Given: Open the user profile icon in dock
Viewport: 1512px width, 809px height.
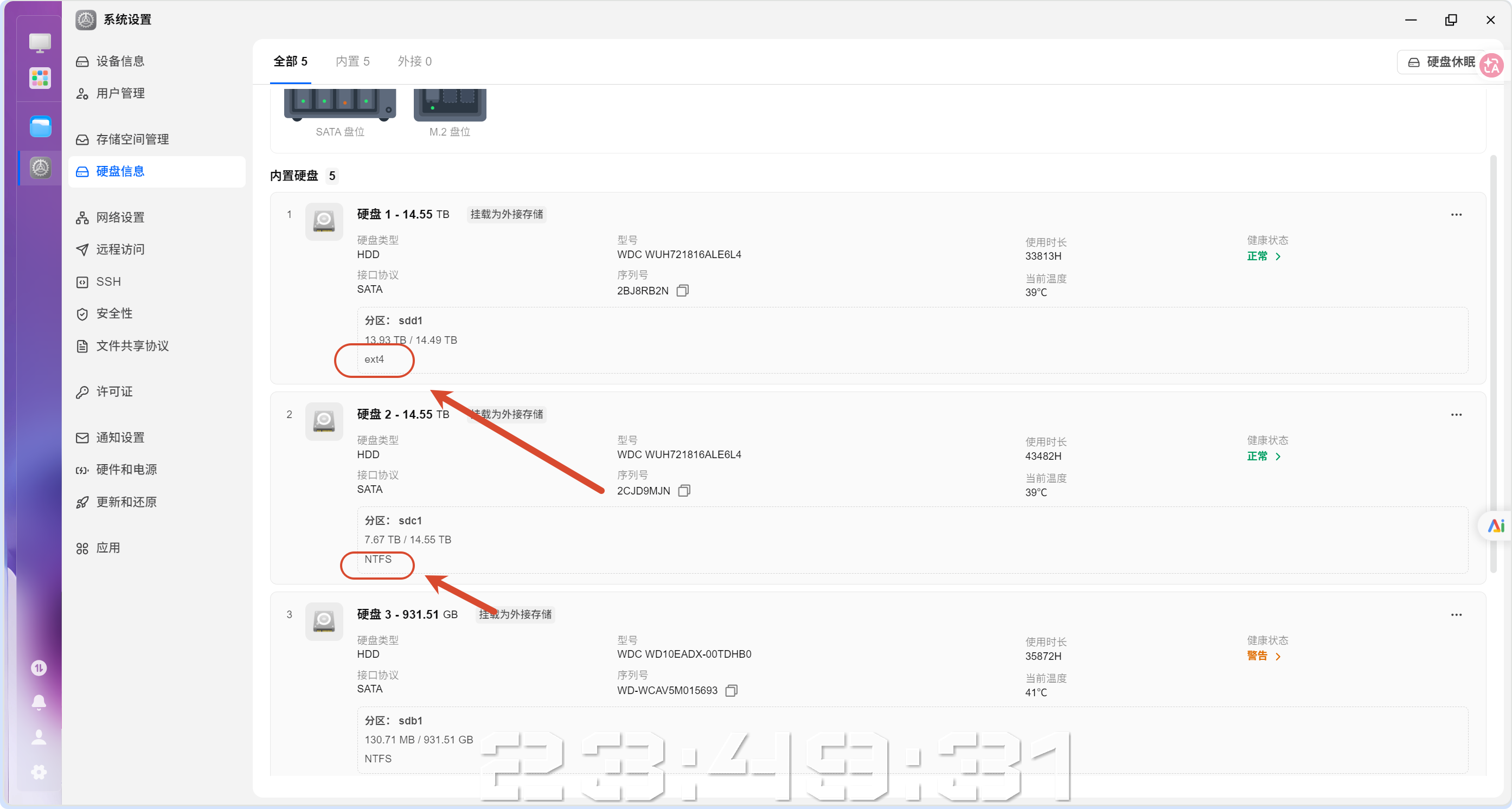Looking at the screenshot, I should 39,737.
